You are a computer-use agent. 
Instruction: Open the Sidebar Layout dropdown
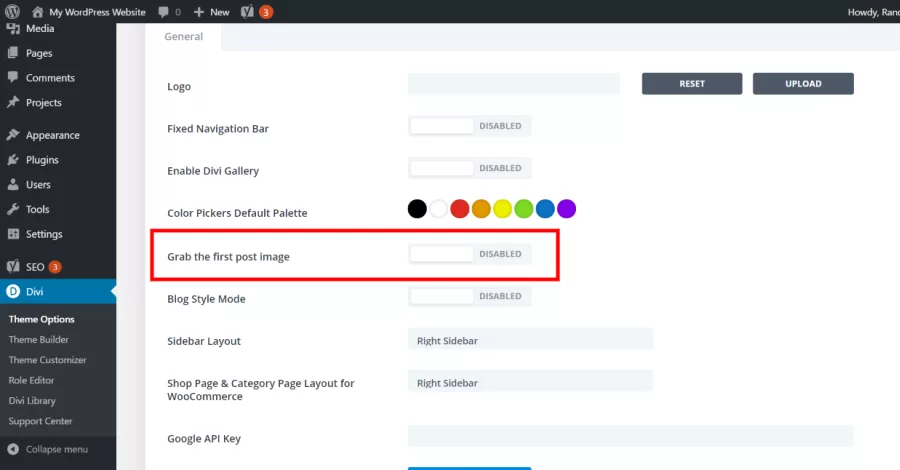[x=530, y=339]
